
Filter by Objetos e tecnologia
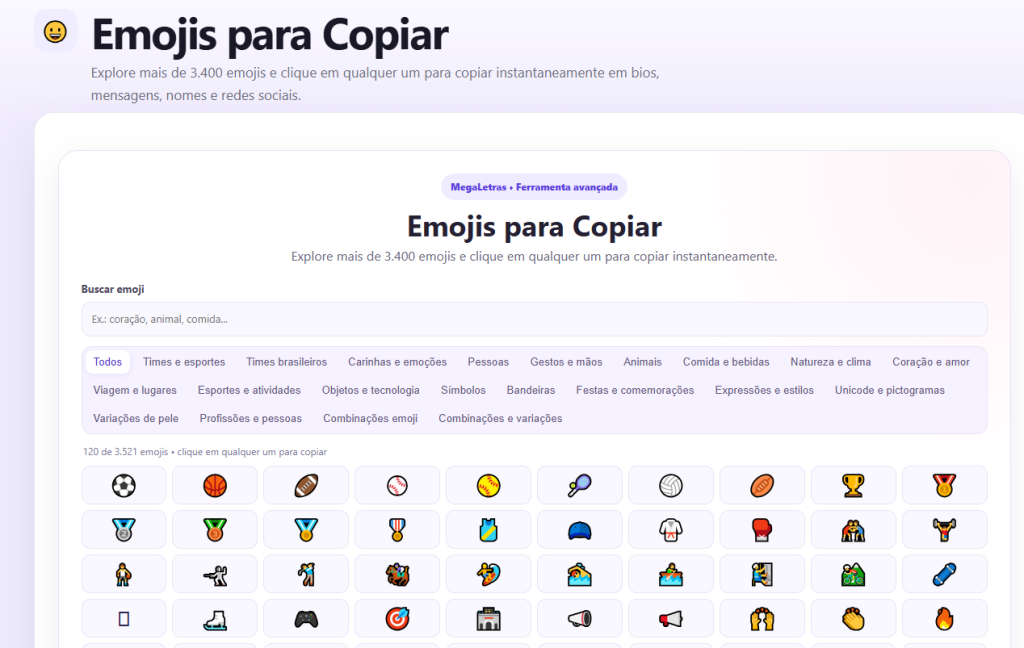(371, 390)
